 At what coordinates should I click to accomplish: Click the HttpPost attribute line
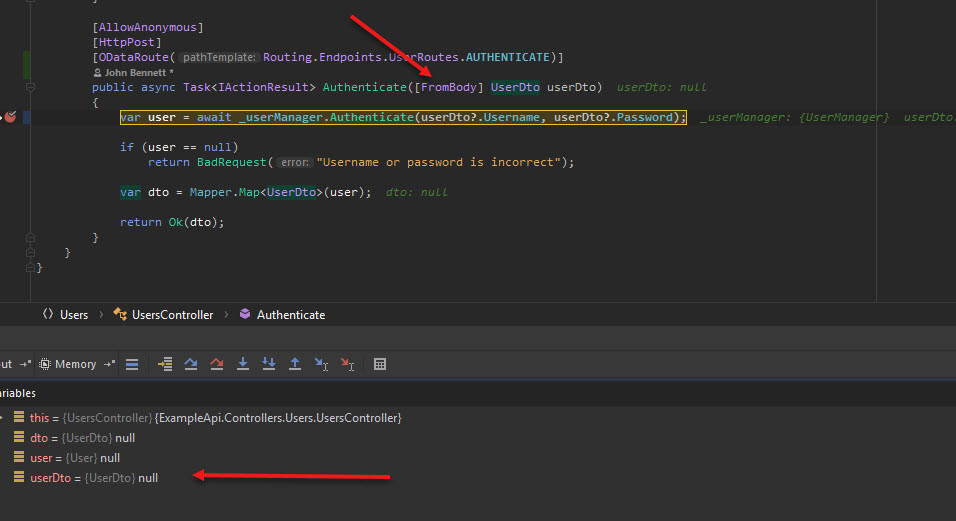coord(127,42)
